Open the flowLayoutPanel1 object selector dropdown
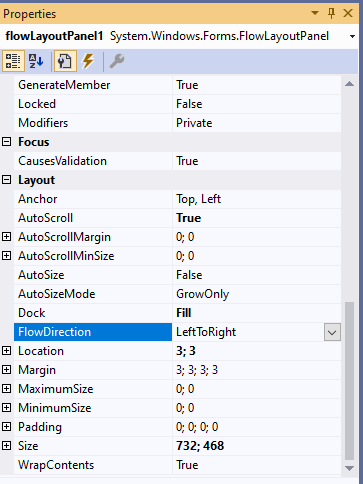363x484 pixels. (352, 36)
